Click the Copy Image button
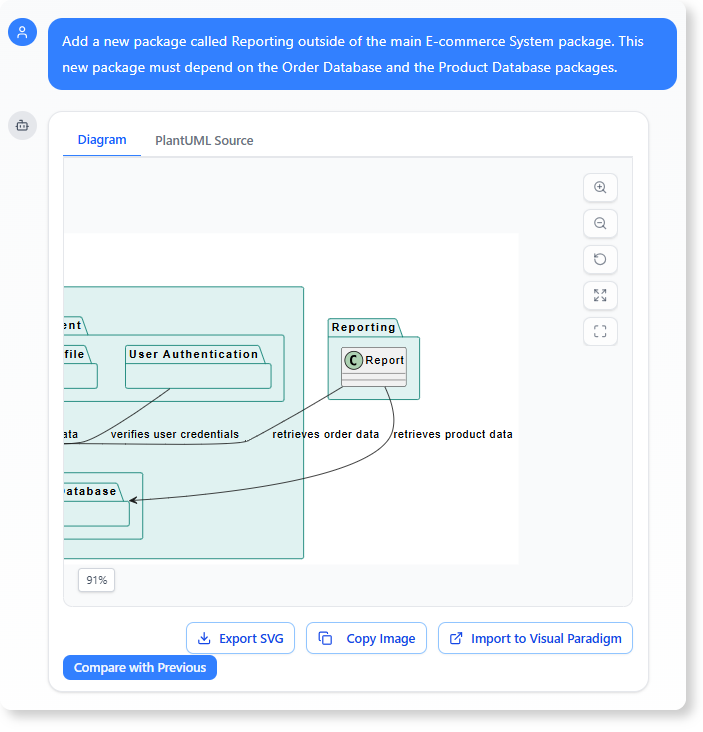 pyautogui.click(x=367, y=638)
